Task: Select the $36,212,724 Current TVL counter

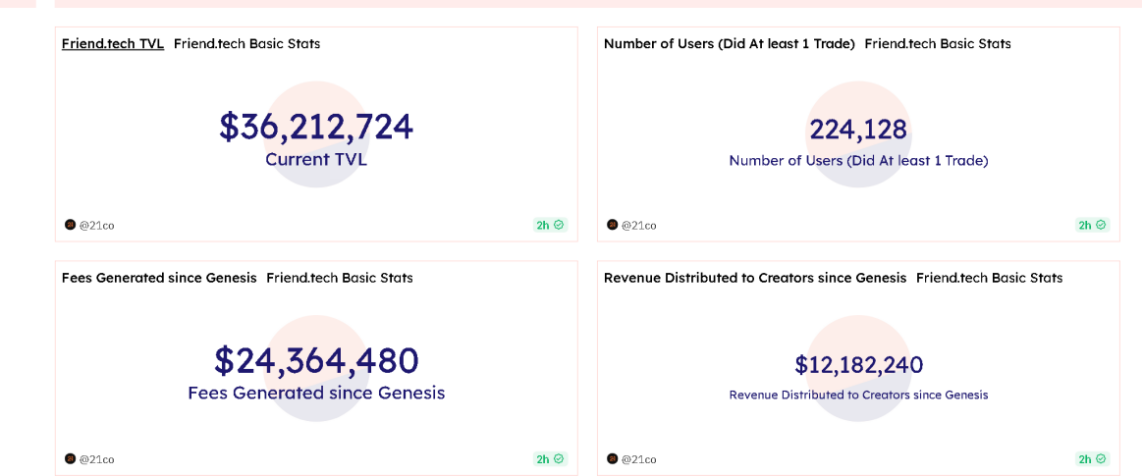Action: 316,127
